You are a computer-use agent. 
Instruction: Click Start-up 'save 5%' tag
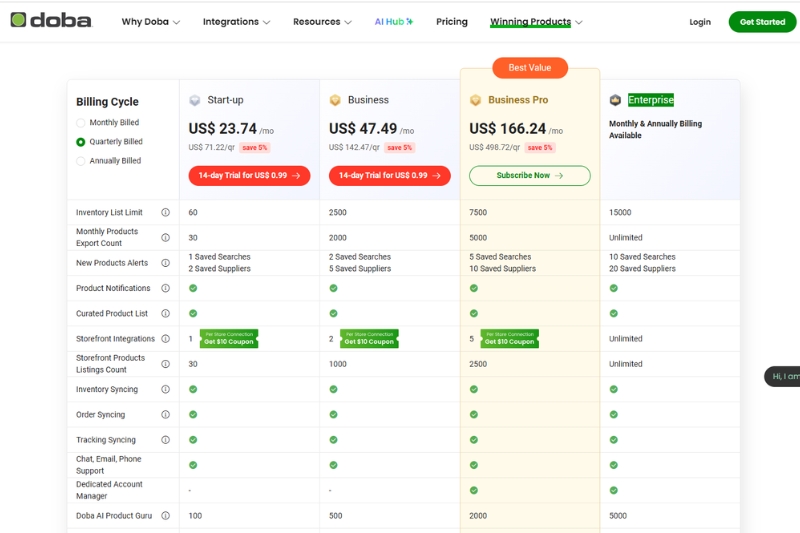(255, 147)
